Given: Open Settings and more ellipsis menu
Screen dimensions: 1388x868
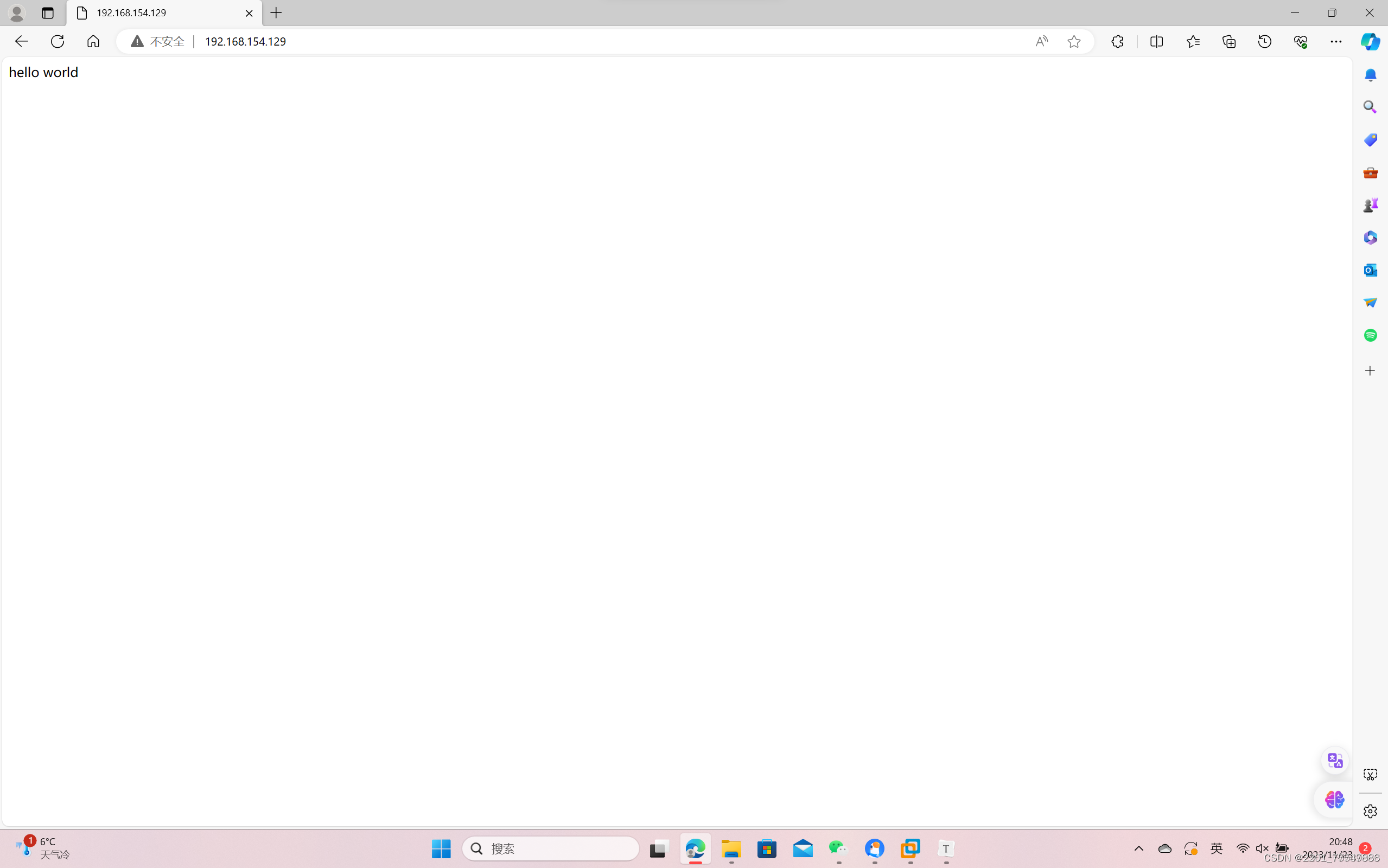Looking at the screenshot, I should [1336, 41].
